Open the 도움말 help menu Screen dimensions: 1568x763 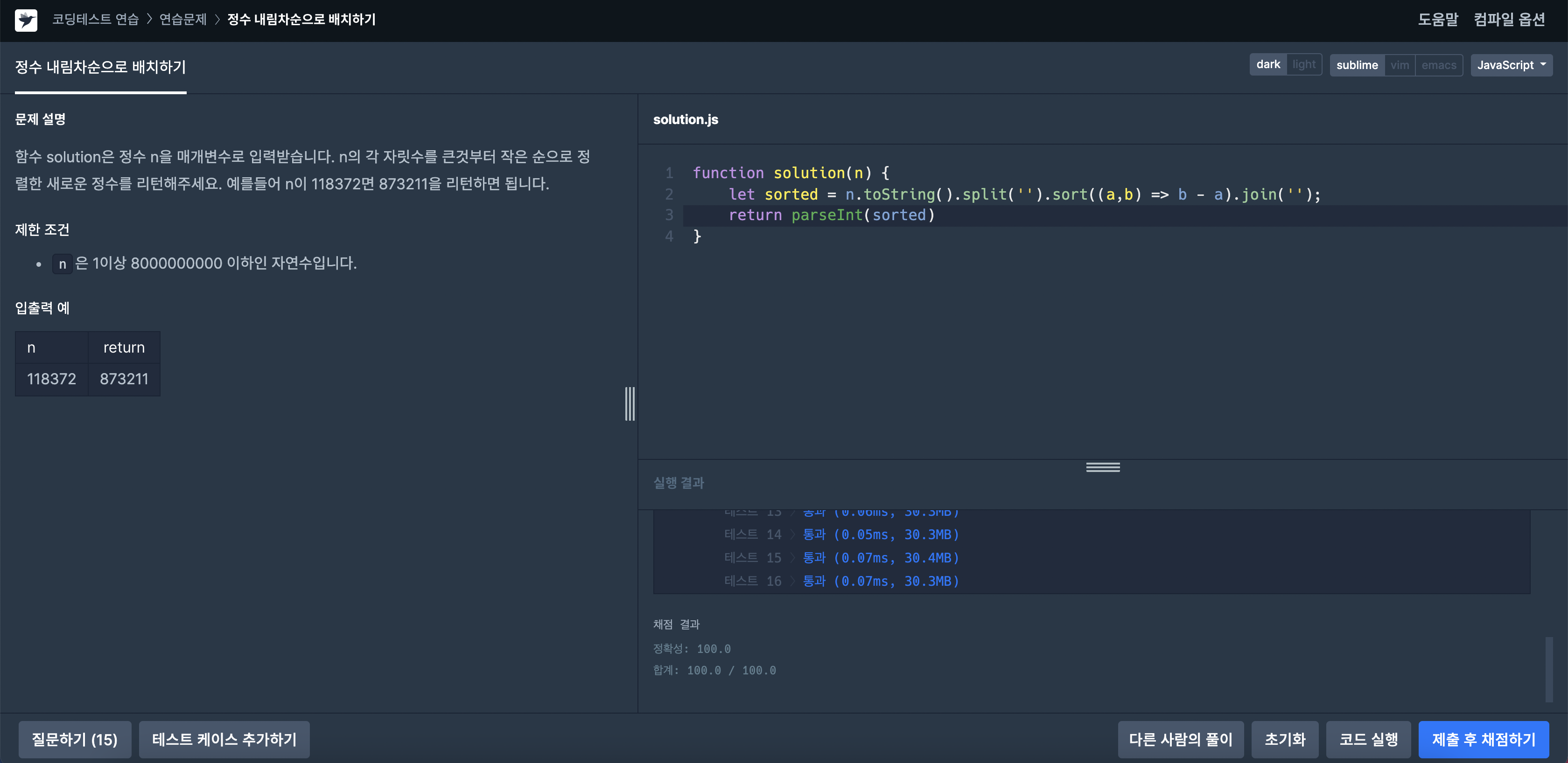pyautogui.click(x=1438, y=20)
